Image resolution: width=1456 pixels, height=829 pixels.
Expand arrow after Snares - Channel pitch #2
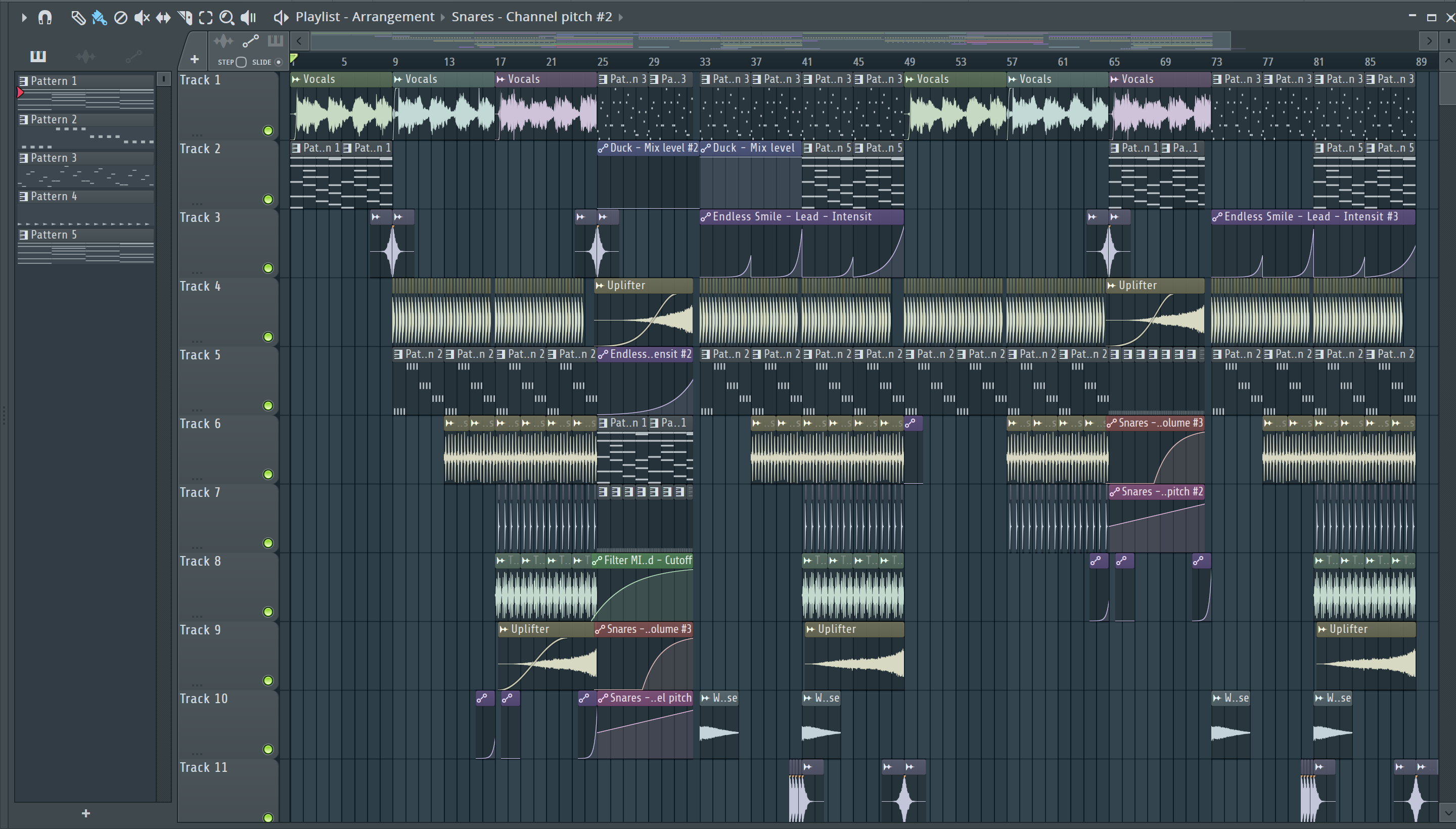tap(621, 18)
